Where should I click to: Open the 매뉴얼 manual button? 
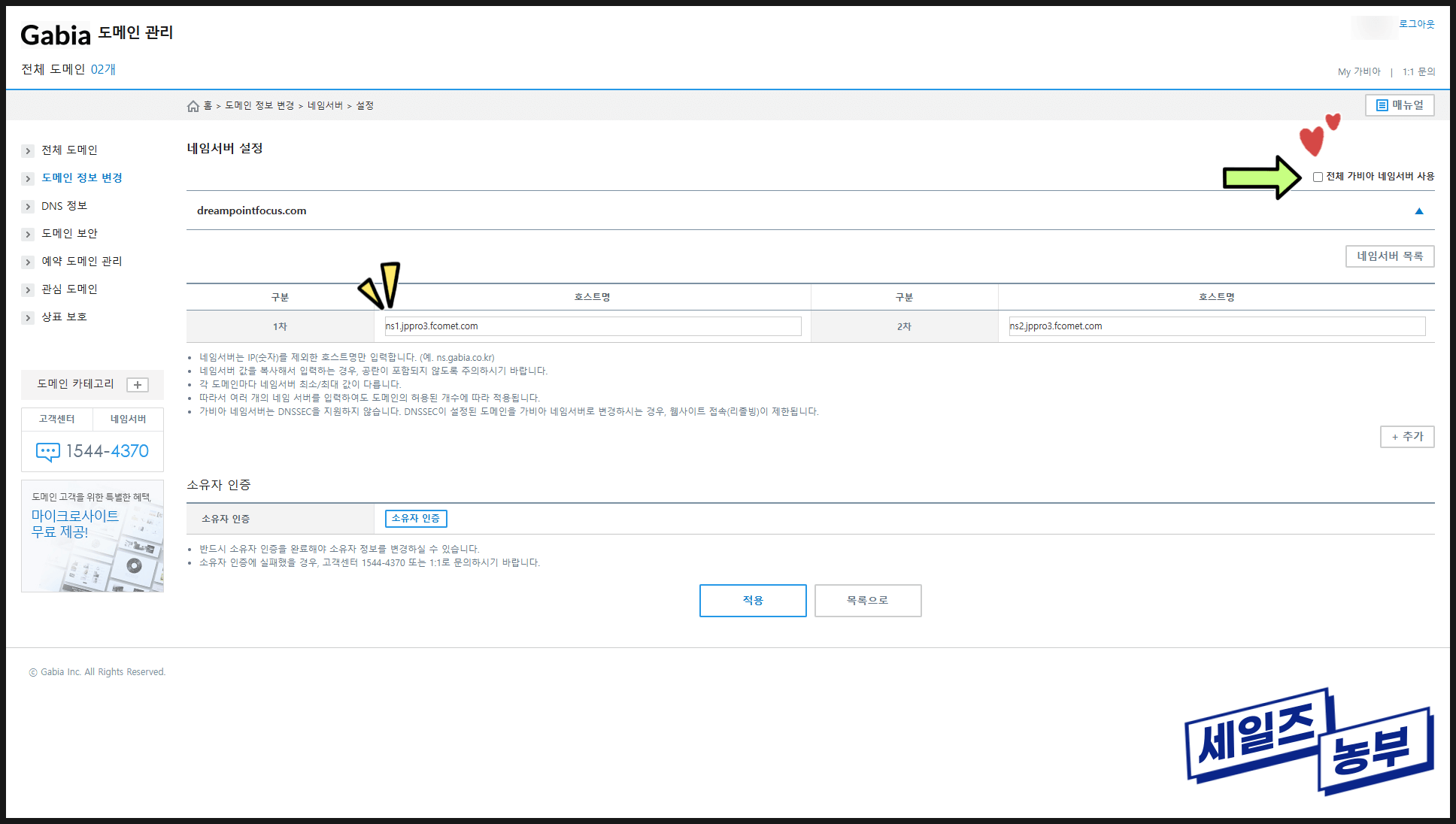pyautogui.click(x=1399, y=105)
